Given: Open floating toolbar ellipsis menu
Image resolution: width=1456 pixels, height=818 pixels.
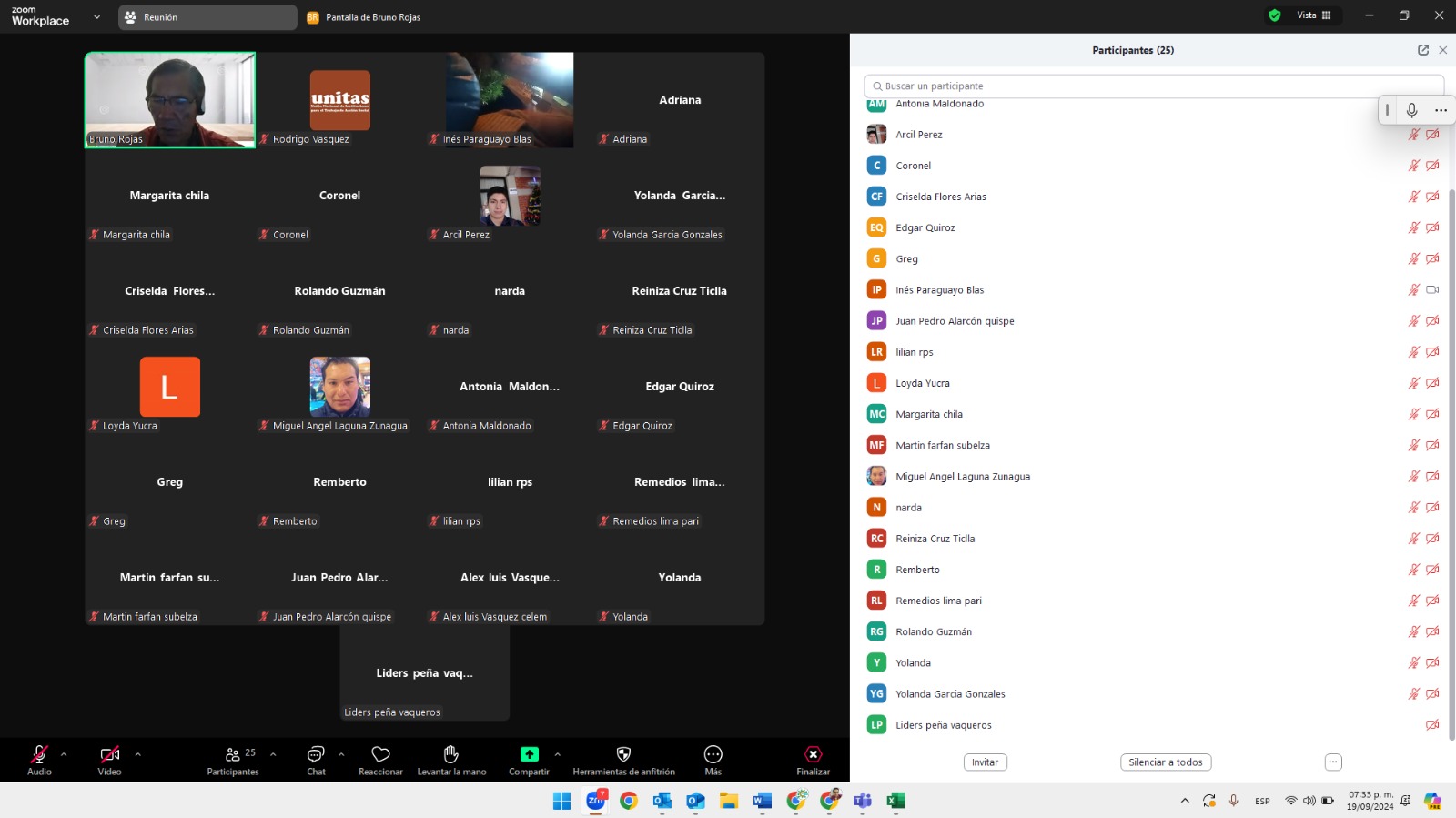Looking at the screenshot, I should (x=1441, y=110).
